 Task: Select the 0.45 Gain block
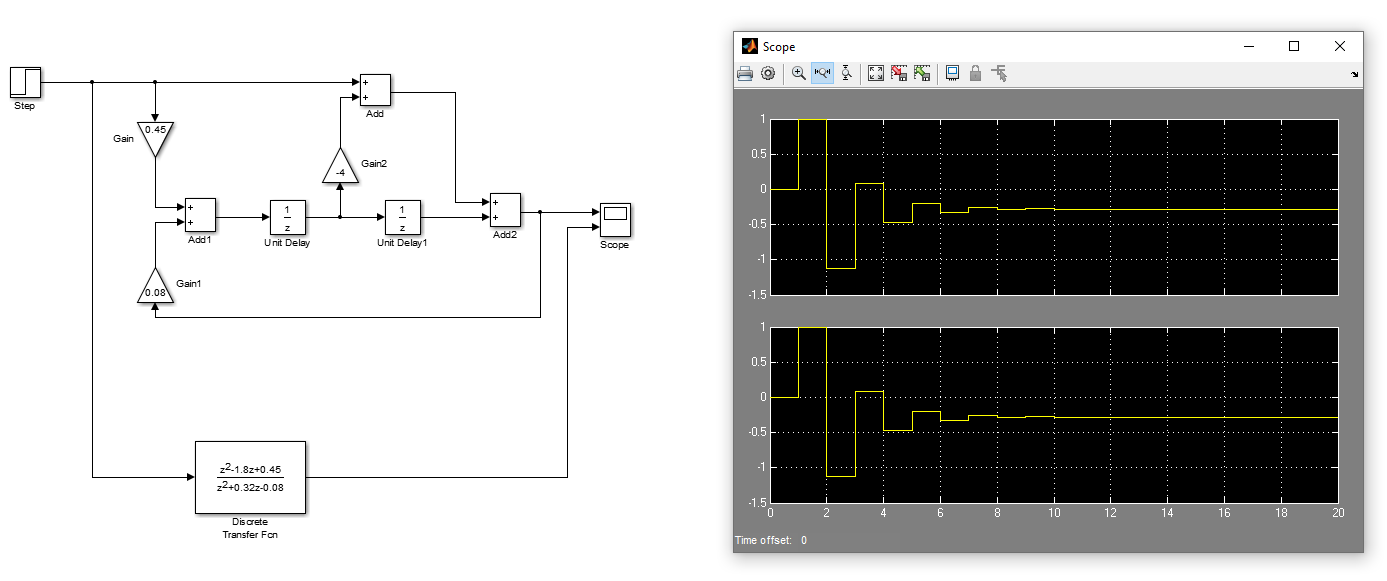click(x=155, y=137)
